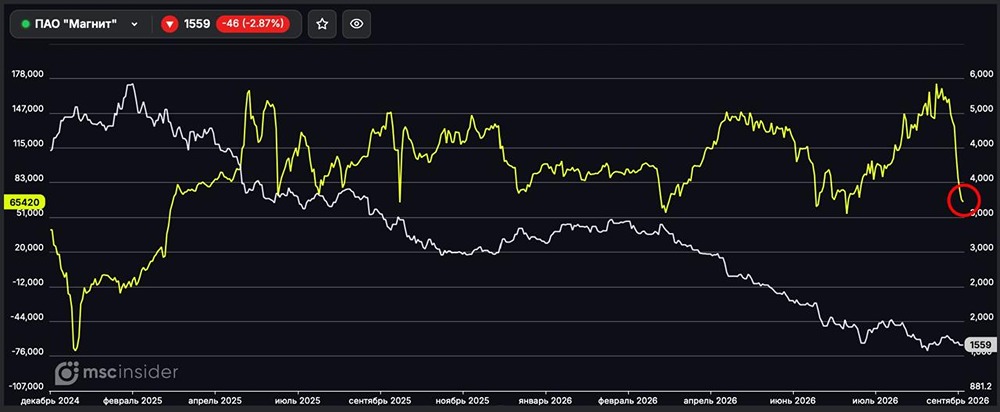Click the апрель 2026 date label
1000x412 pixels.
click(x=710, y=401)
